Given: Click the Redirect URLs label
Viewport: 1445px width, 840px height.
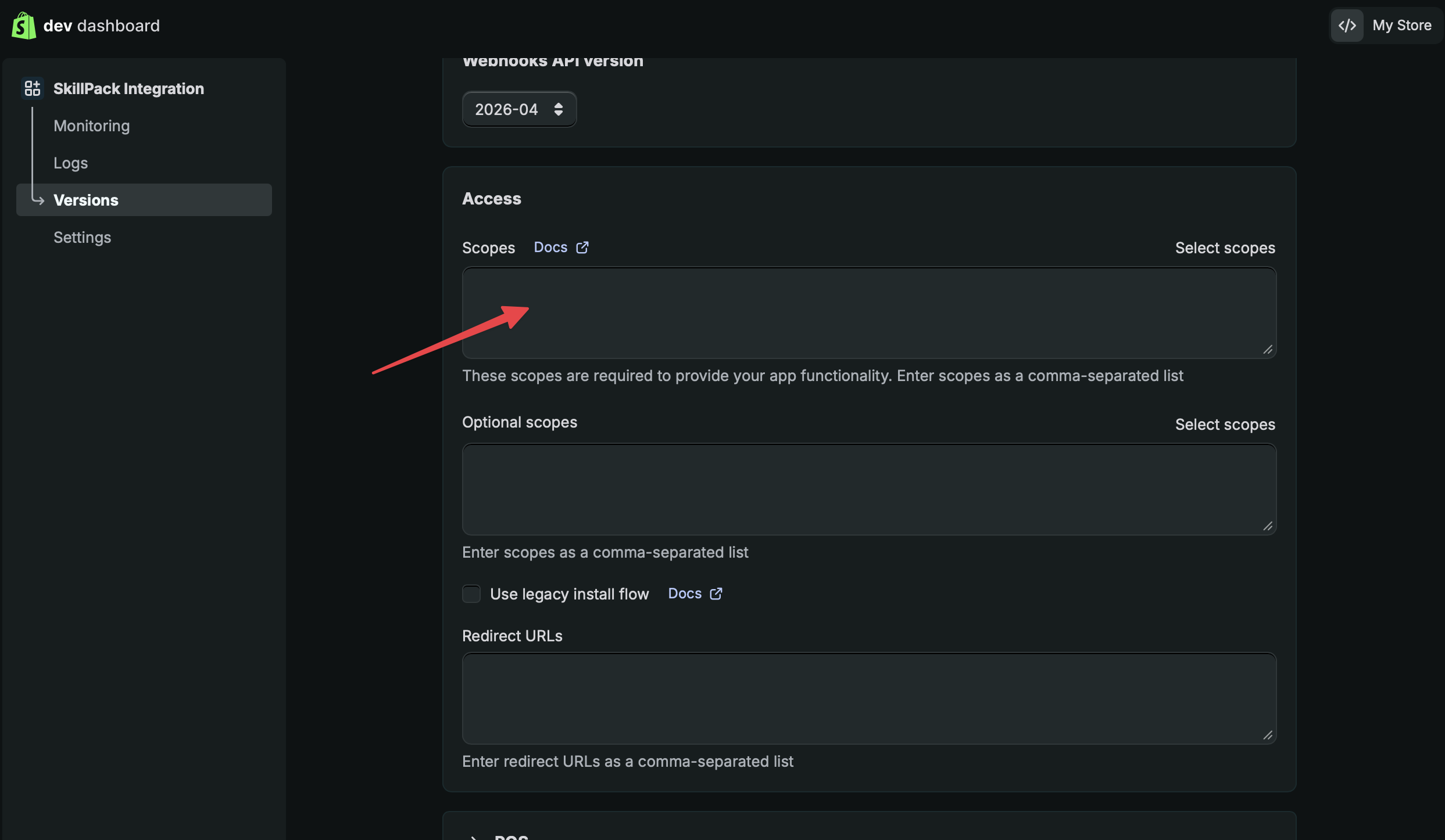Looking at the screenshot, I should pos(512,636).
